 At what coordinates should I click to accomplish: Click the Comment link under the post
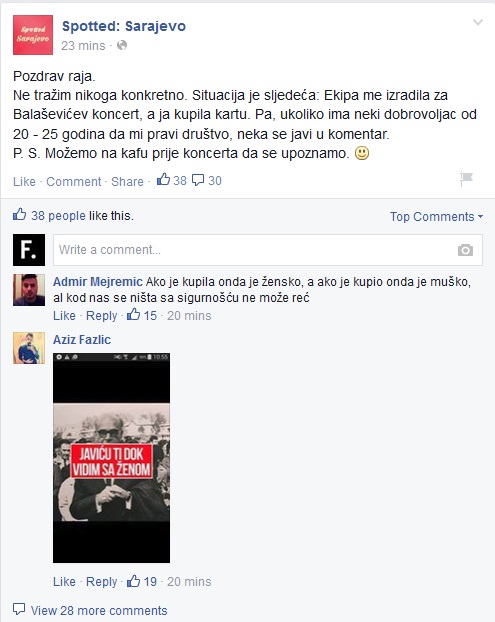pyautogui.click(x=74, y=181)
